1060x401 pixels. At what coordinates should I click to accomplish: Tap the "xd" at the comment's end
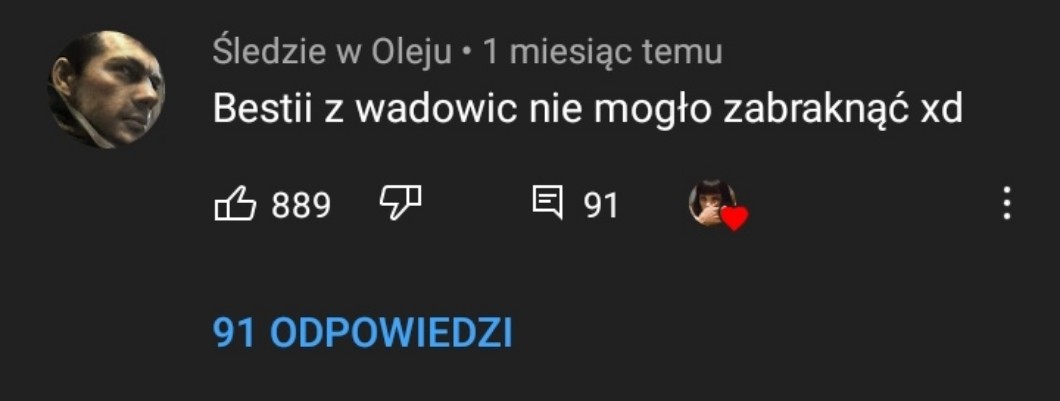coord(942,110)
